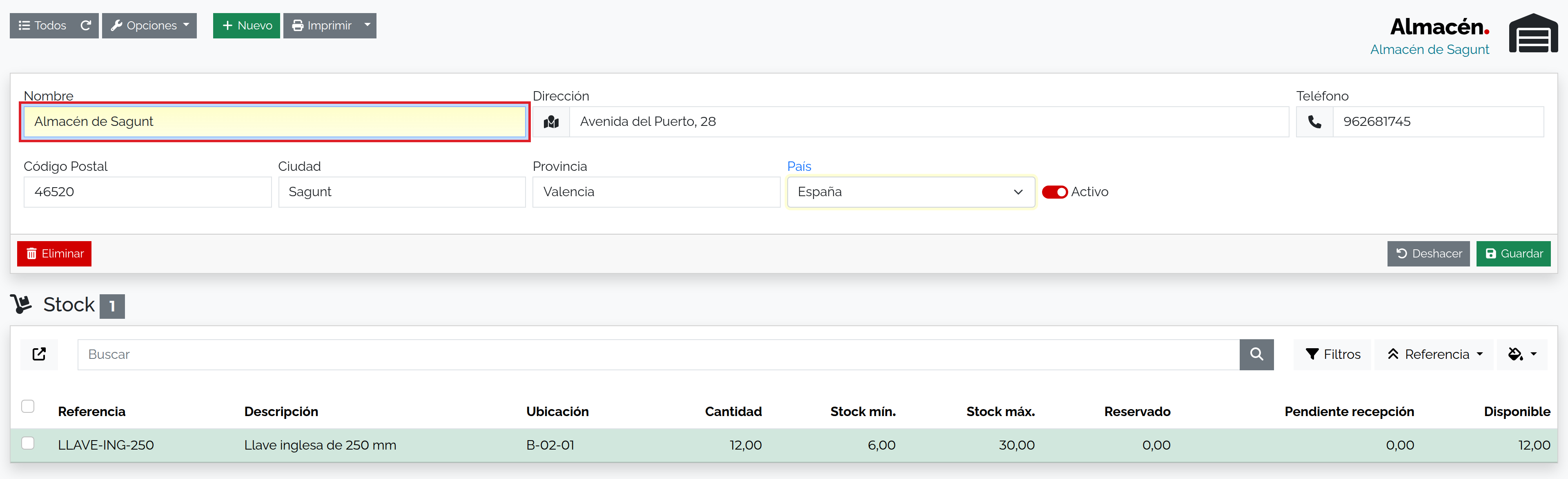This screenshot has width=1568, height=479.
Task: Open the paint bucket color legend dropdown
Action: [1522, 355]
